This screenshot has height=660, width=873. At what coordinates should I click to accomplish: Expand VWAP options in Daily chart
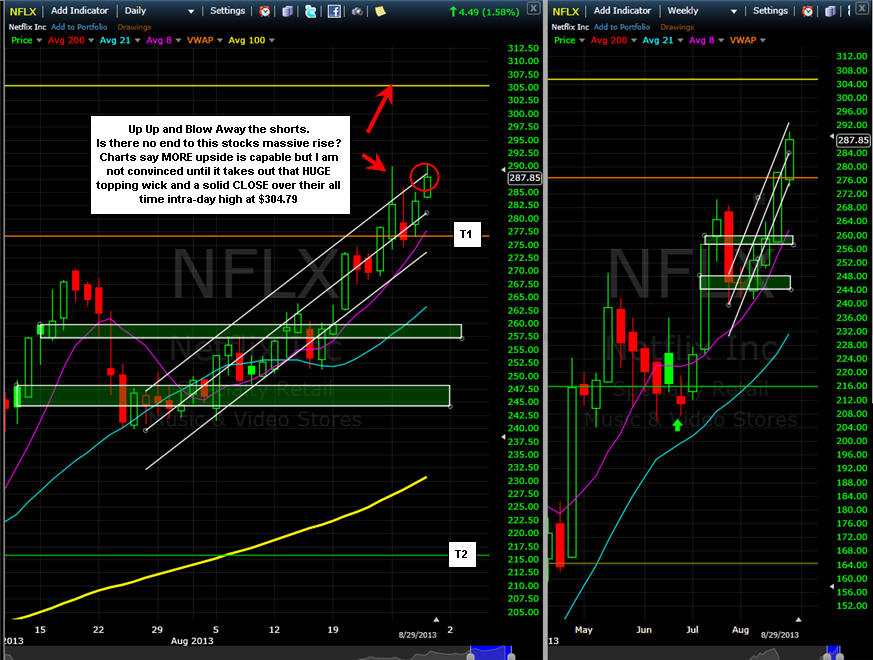tap(220, 41)
